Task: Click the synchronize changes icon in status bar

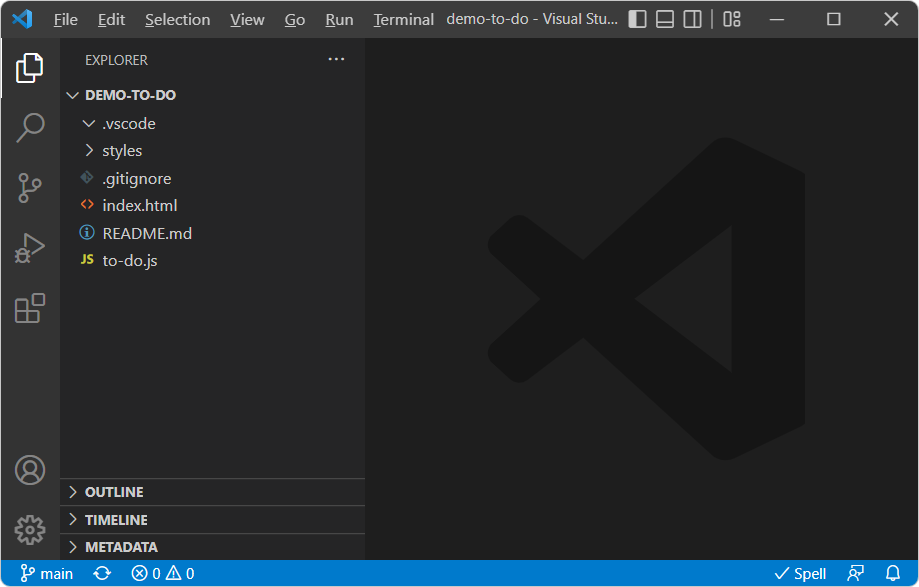Action: [x=103, y=573]
